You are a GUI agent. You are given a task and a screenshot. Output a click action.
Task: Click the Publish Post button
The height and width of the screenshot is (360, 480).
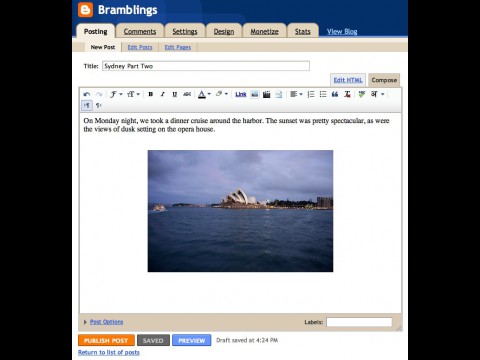coord(106,340)
